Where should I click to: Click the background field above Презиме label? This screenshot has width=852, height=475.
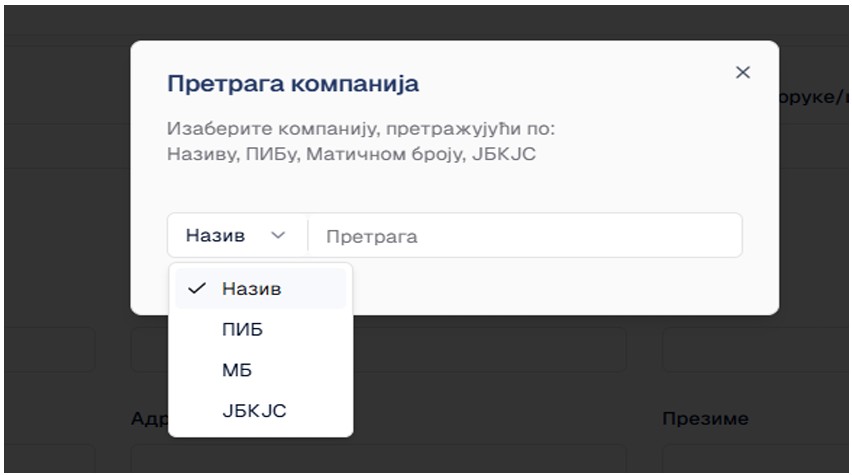tap(755, 350)
